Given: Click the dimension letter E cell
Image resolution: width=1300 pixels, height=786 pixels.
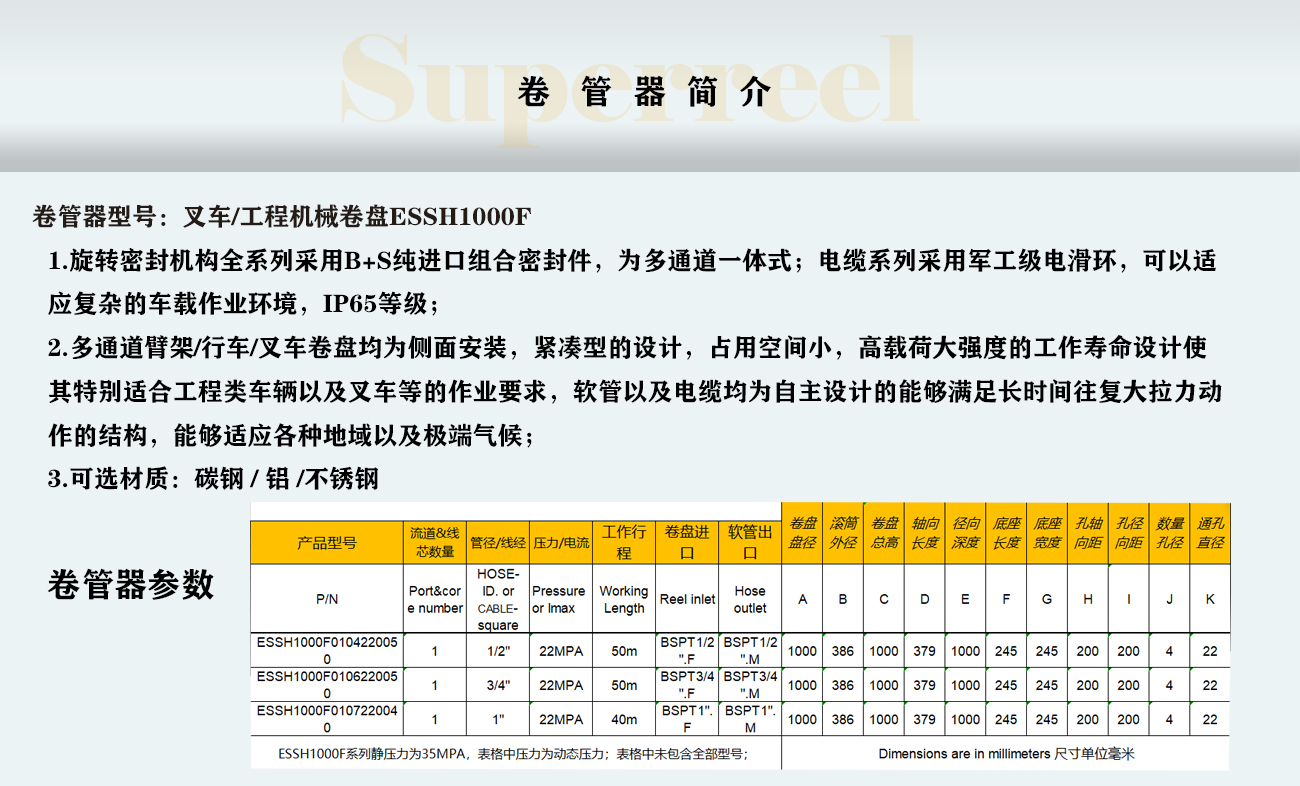Looking at the screenshot, I should pyautogui.click(x=965, y=599).
